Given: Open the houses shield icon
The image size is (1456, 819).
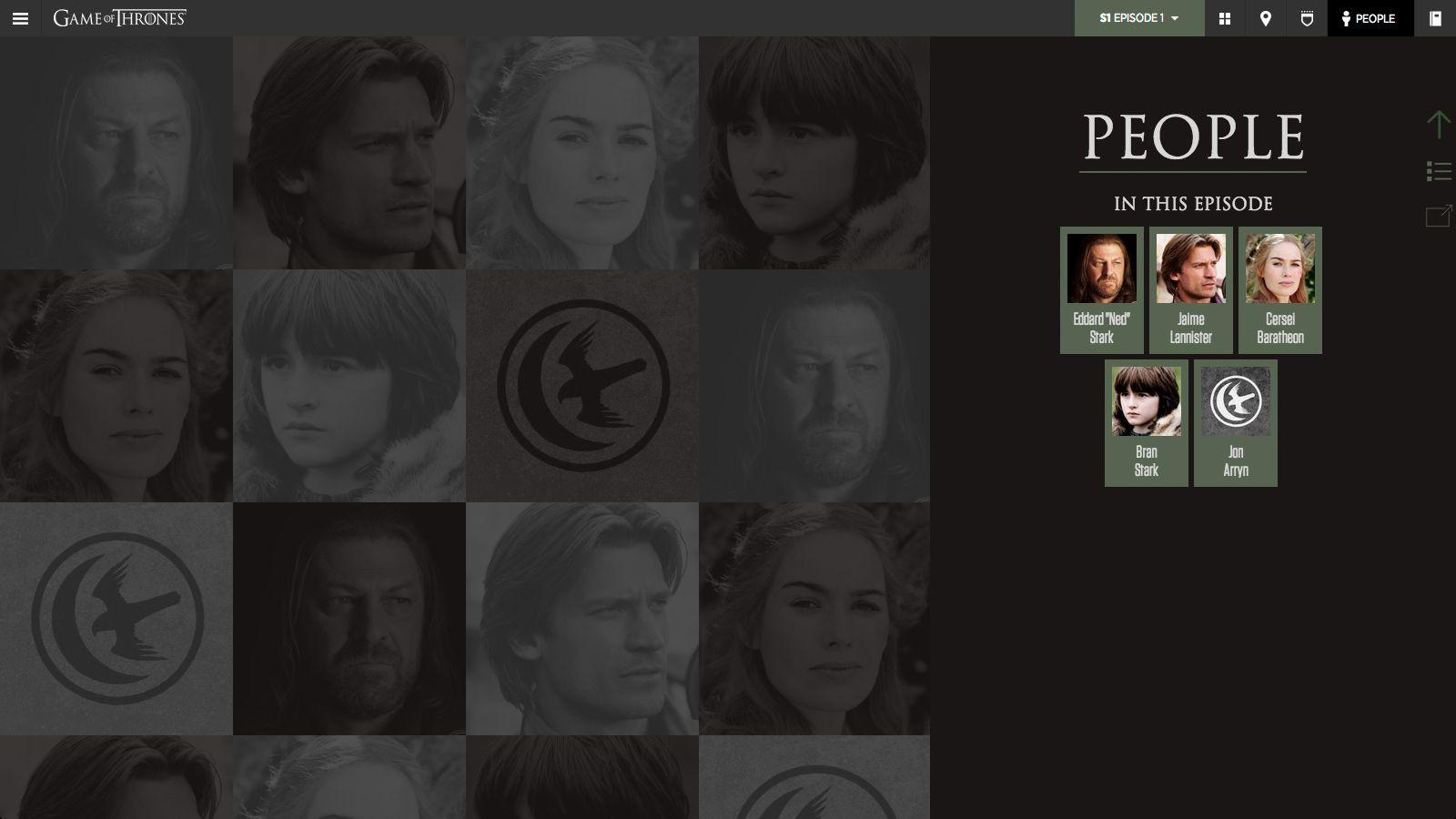Looking at the screenshot, I should click(x=1307, y=18).
